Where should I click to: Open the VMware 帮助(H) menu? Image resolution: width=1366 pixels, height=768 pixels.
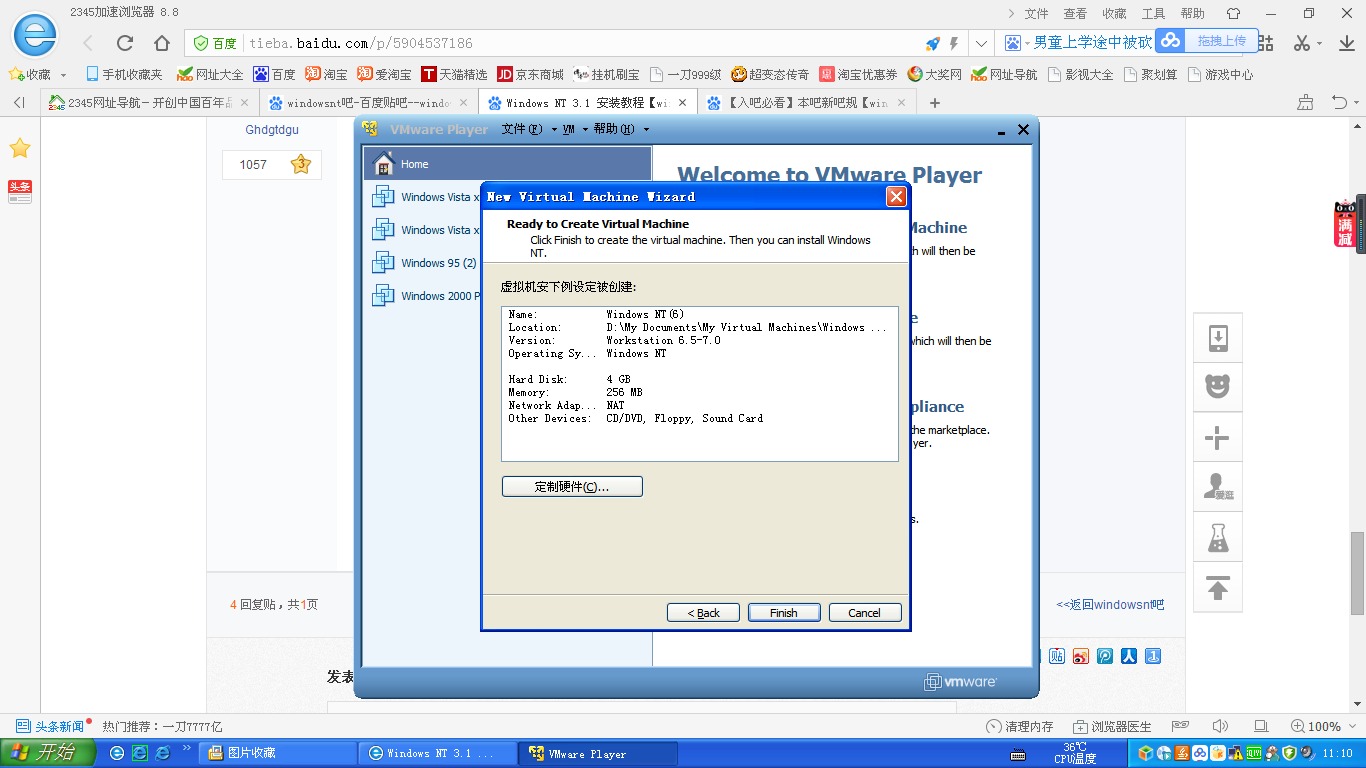pos(614,129)
